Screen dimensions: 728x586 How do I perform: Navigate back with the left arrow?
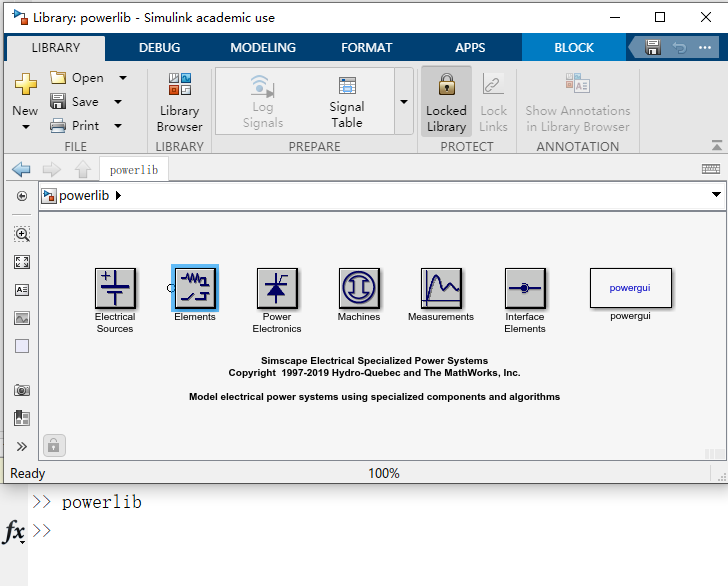[x=21, y=169]
